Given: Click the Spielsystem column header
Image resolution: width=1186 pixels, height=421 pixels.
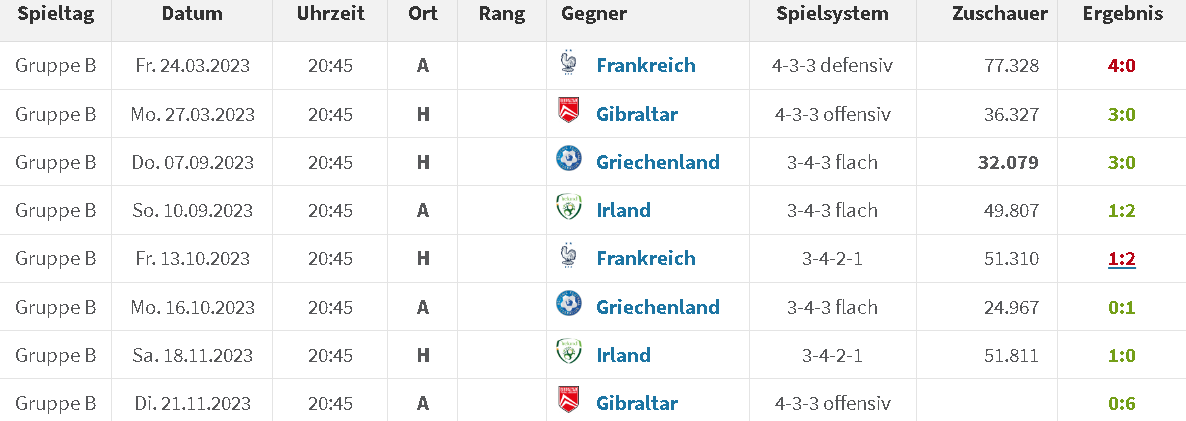Looking at the screenshot, I should pyautogui.click(x=832, y=14).
